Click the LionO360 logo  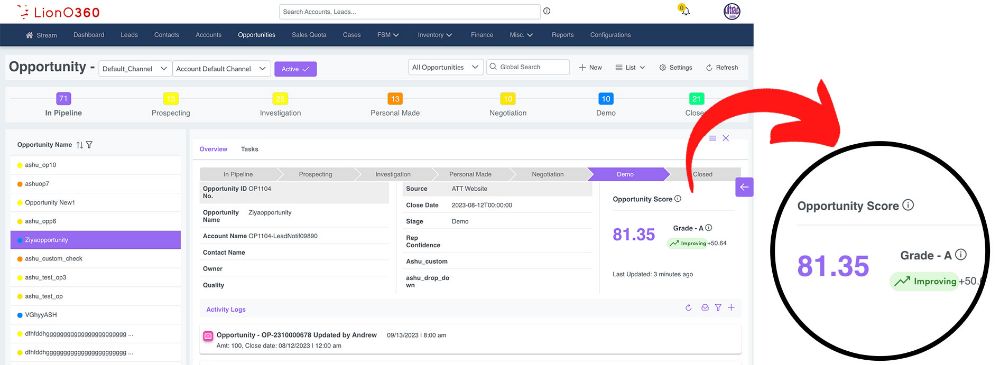click(x=57, y=11)
